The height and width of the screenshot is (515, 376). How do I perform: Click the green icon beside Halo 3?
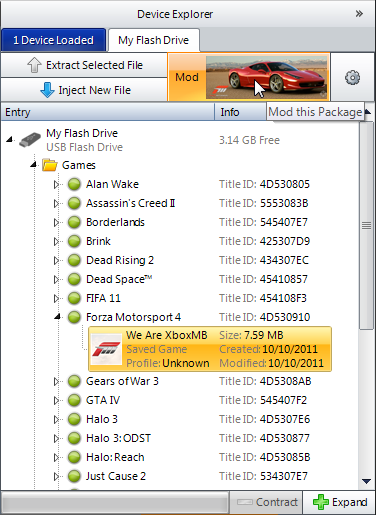[x=74, y=419]
